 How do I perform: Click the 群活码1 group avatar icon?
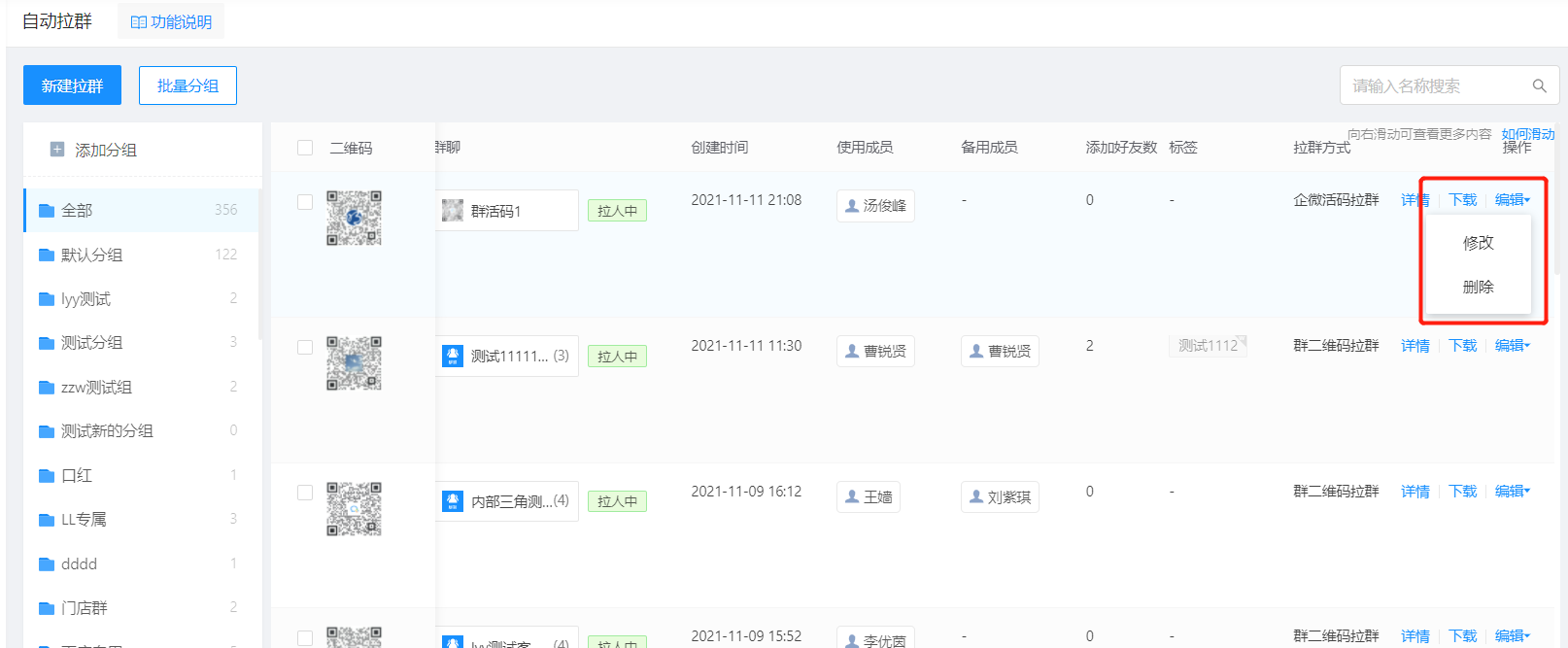[453, 210]
